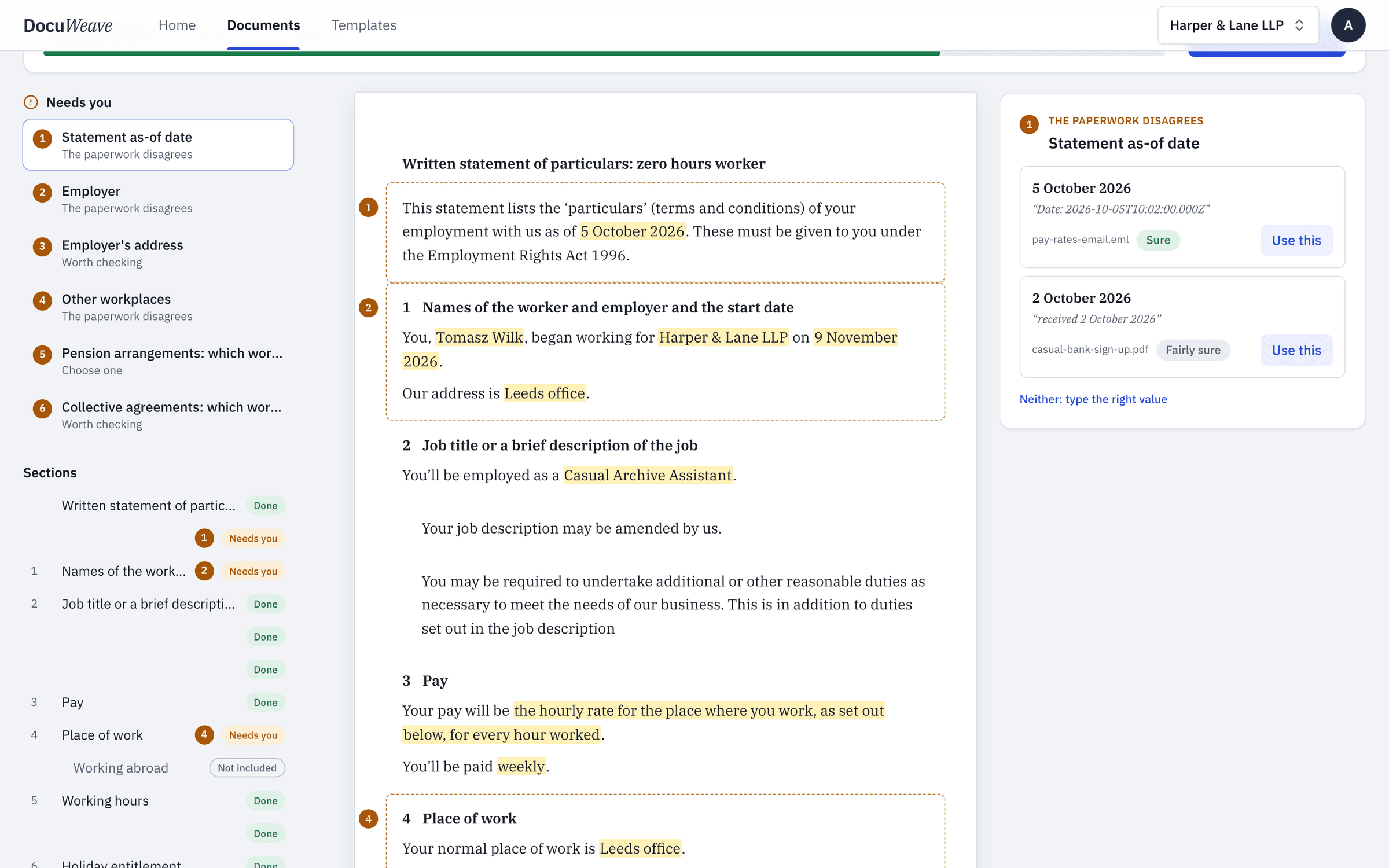The height and width of the screenshot is (868, 1389).
Task: Click highlighted job title 'Casual Archive Assistant'
Action: (x=648, y=475)
